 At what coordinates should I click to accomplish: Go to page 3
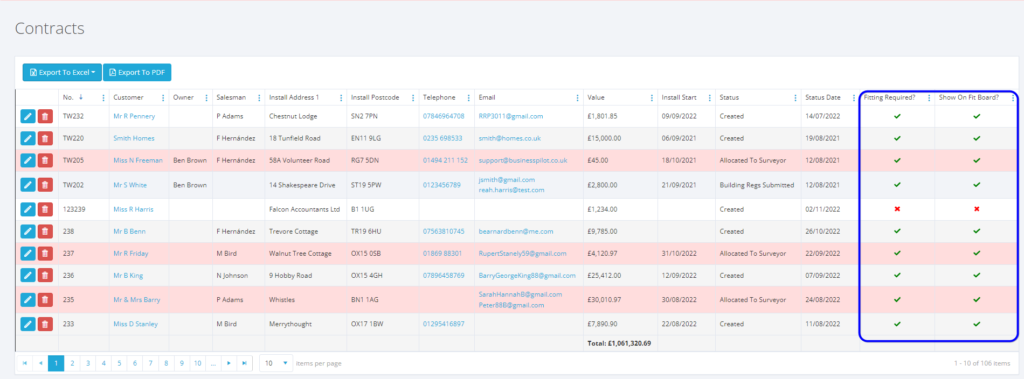click(88, 363)
